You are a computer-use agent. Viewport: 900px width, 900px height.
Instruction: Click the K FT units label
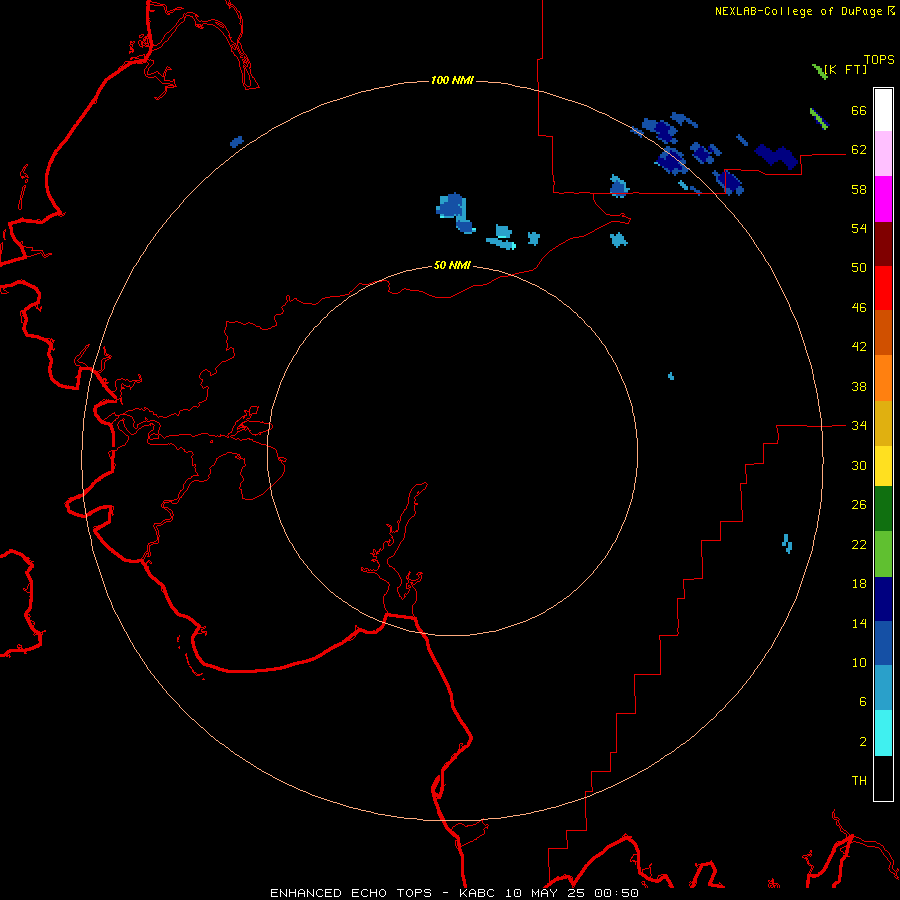click(x=846, y=69)
